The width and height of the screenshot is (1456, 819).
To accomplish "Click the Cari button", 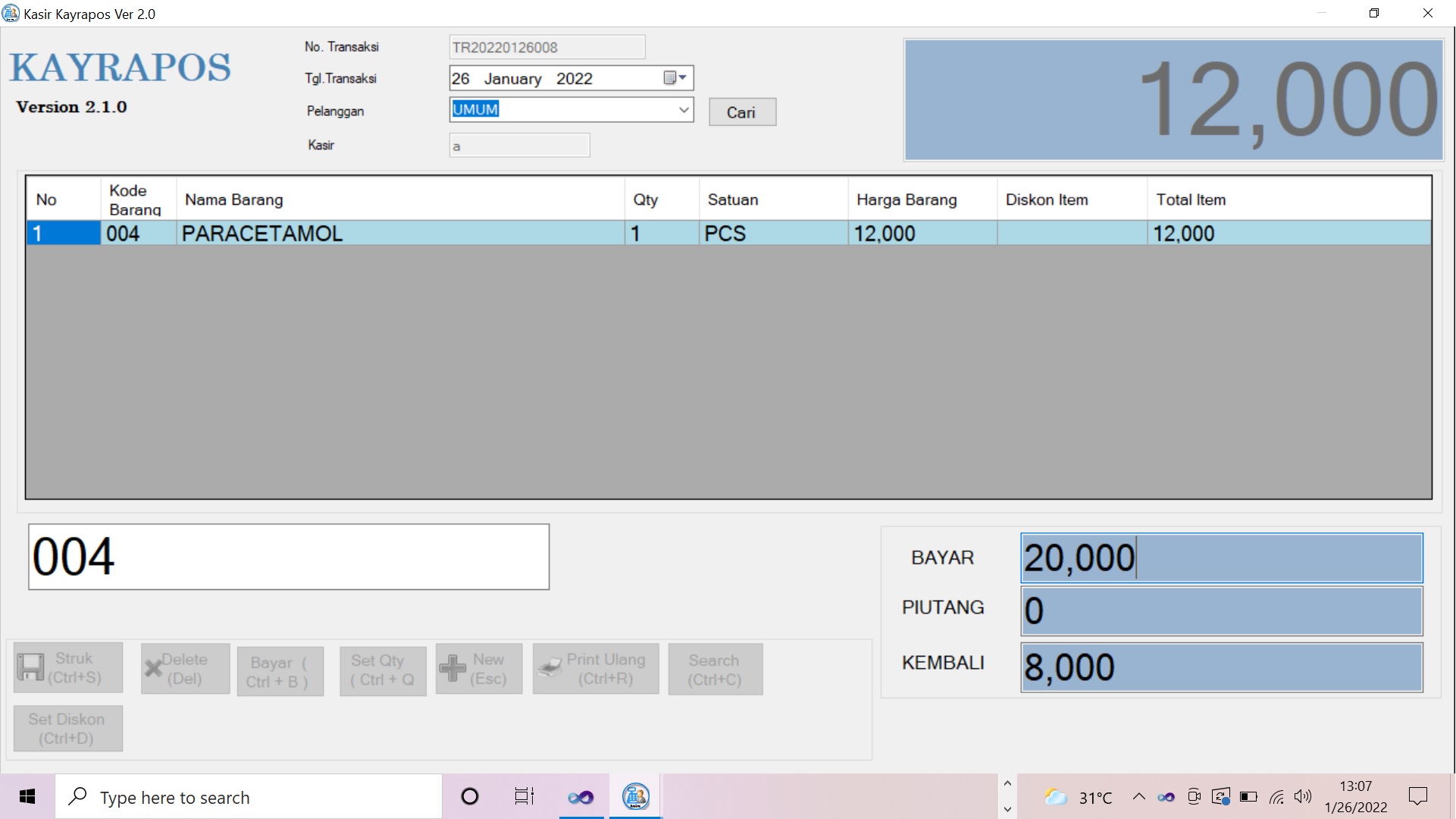I will point(741,112).
